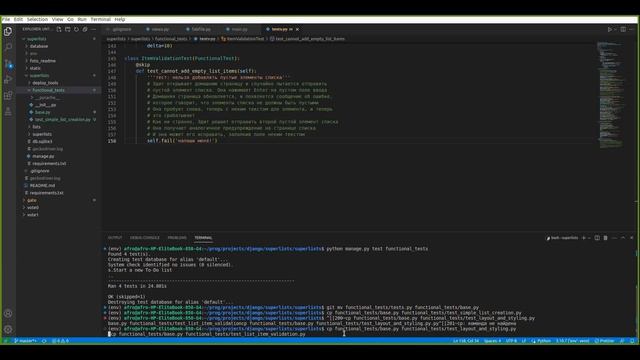Open the Terminal menu

coord(100,19)
